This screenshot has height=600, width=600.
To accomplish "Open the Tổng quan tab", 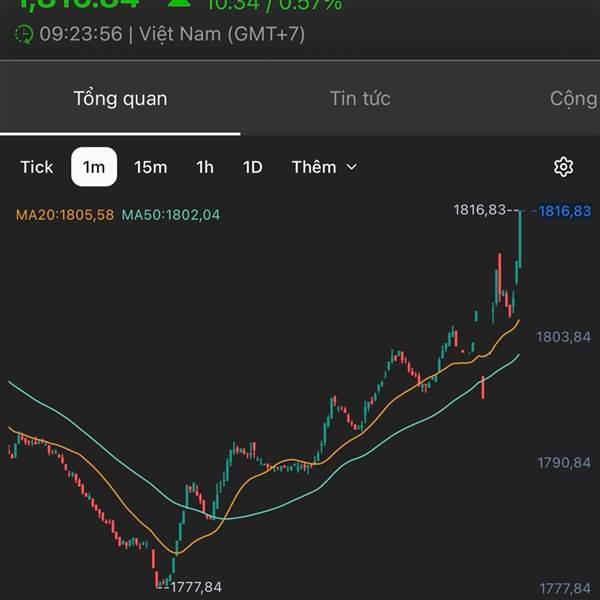I will click(x=120, y=98).
